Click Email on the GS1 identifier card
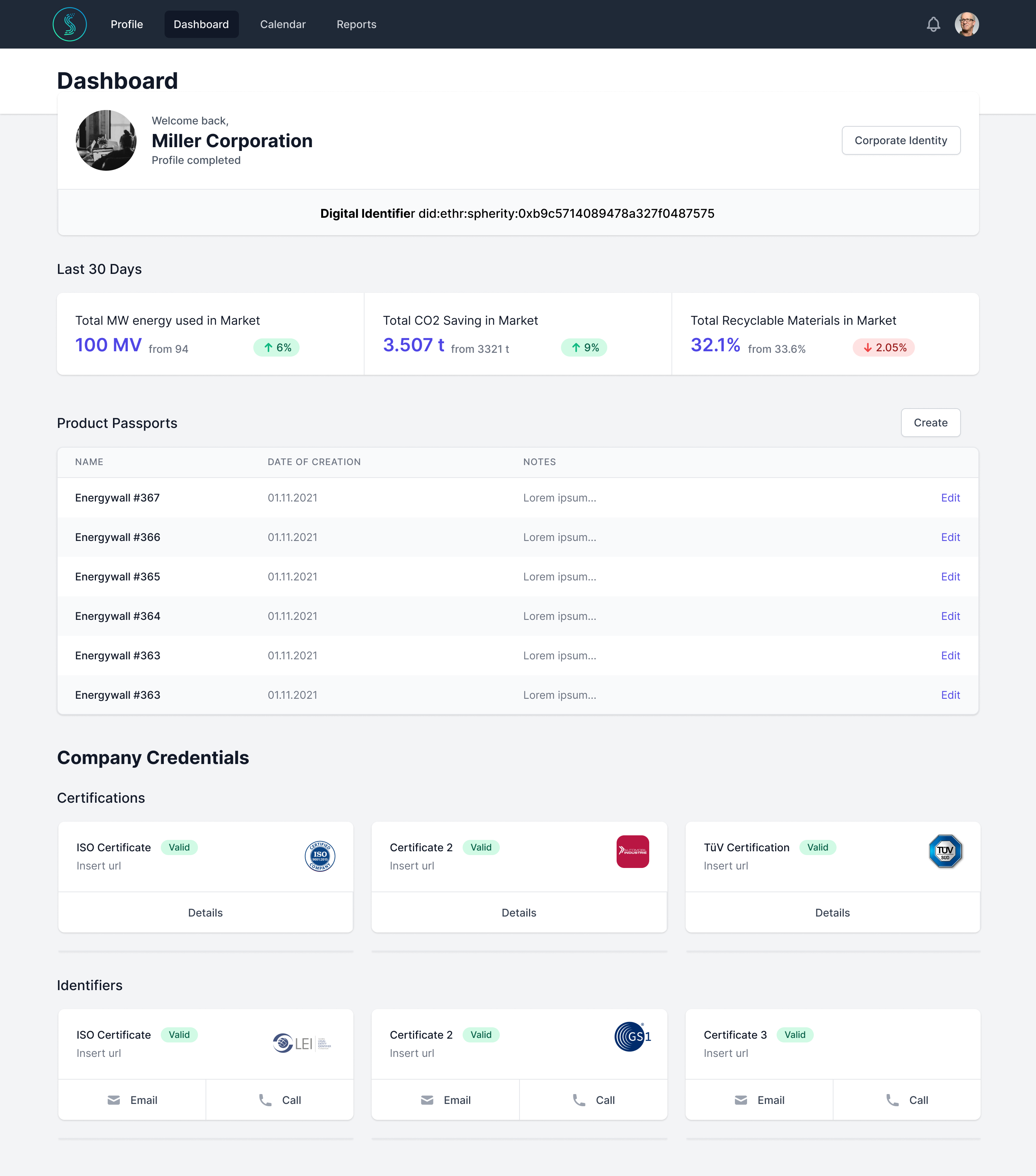This screenshot has width=1036, height=1176. pyautogui.click(x=446, y=1099)
